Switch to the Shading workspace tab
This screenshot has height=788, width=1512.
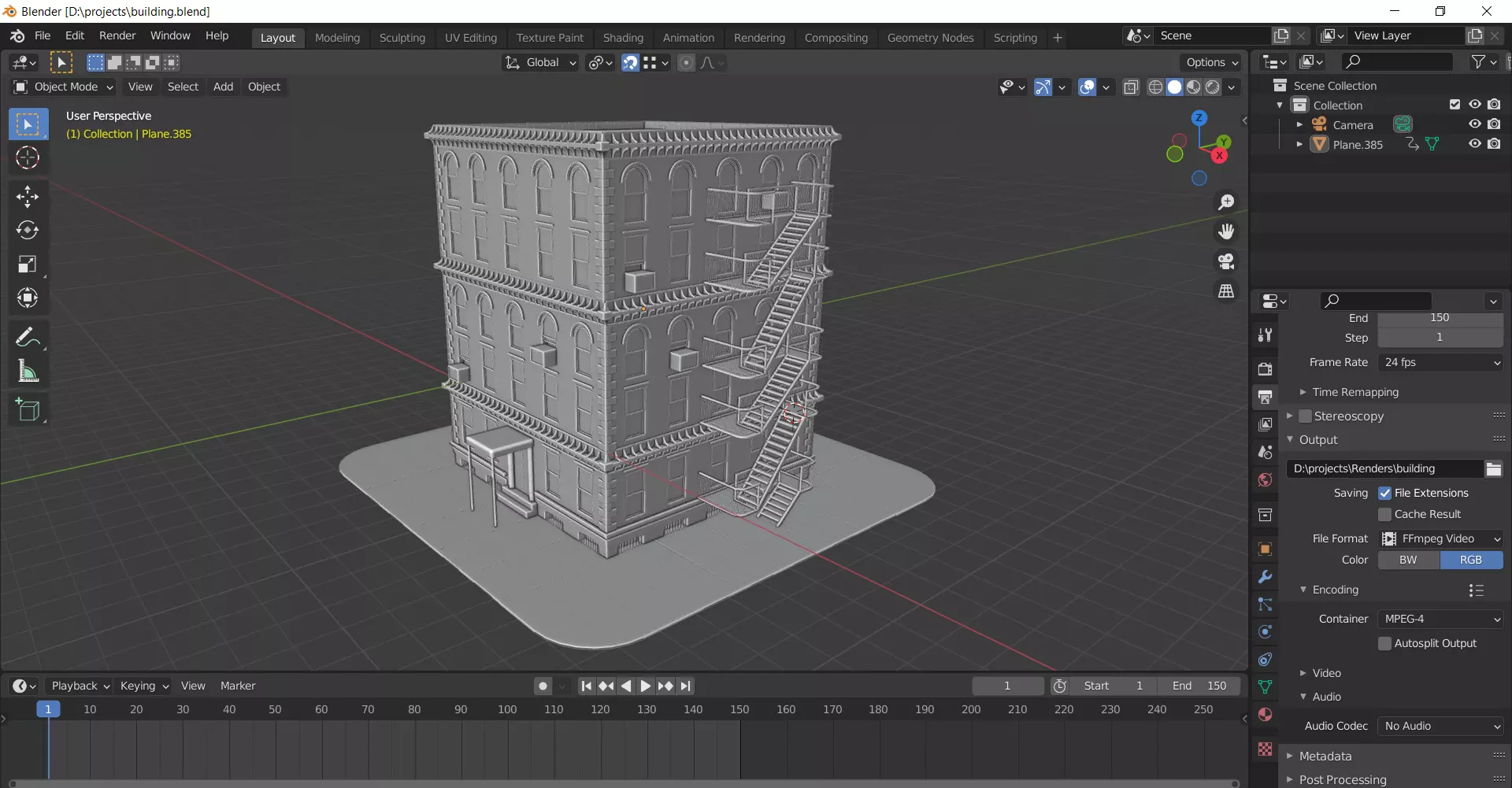622,38
